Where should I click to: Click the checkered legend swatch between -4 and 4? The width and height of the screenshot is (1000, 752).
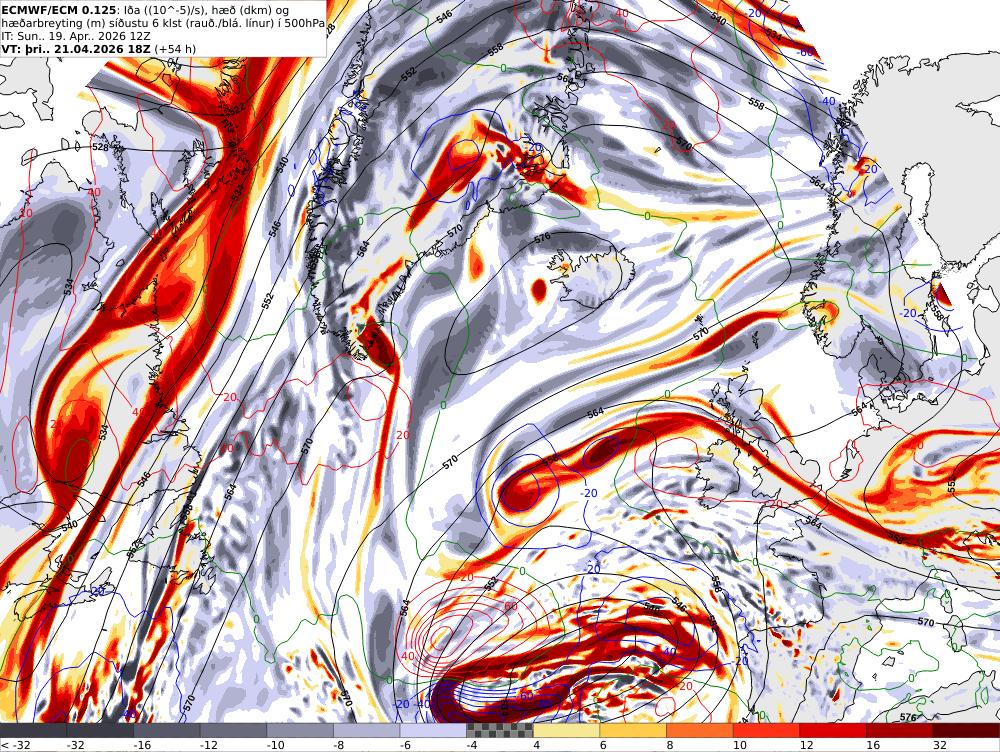[x=500, y=730]
